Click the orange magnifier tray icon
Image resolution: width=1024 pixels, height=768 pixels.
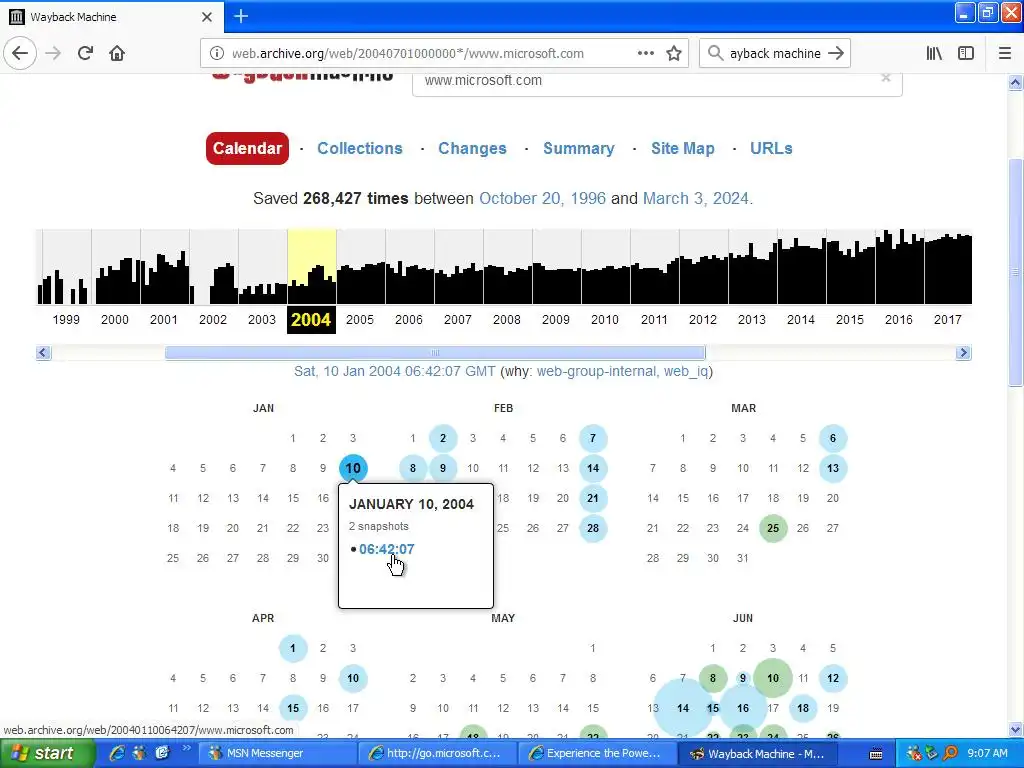950,754
